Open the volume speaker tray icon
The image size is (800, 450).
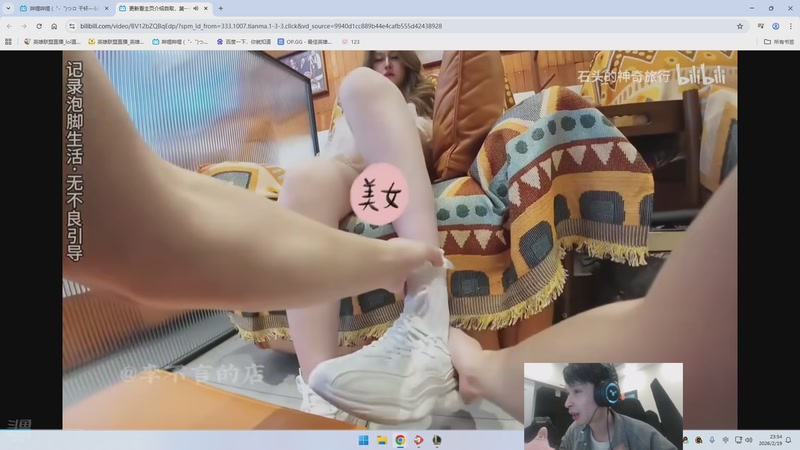748,440
